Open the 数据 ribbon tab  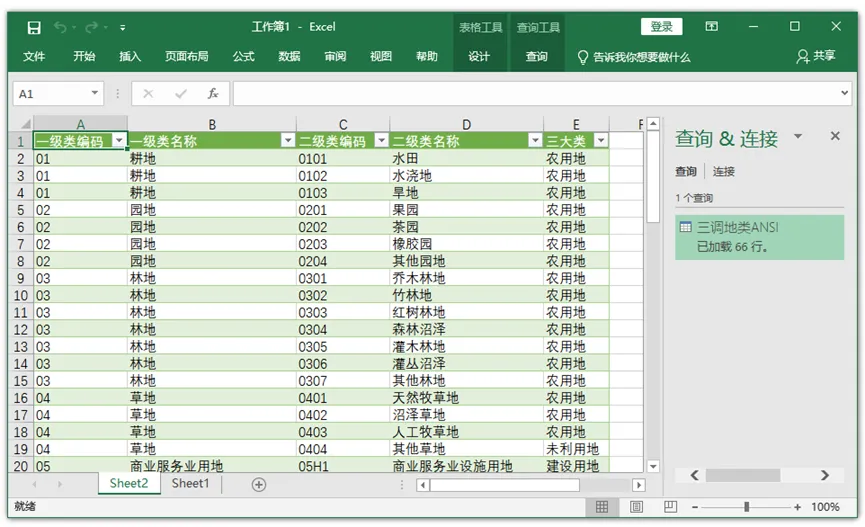pos(289,56)
